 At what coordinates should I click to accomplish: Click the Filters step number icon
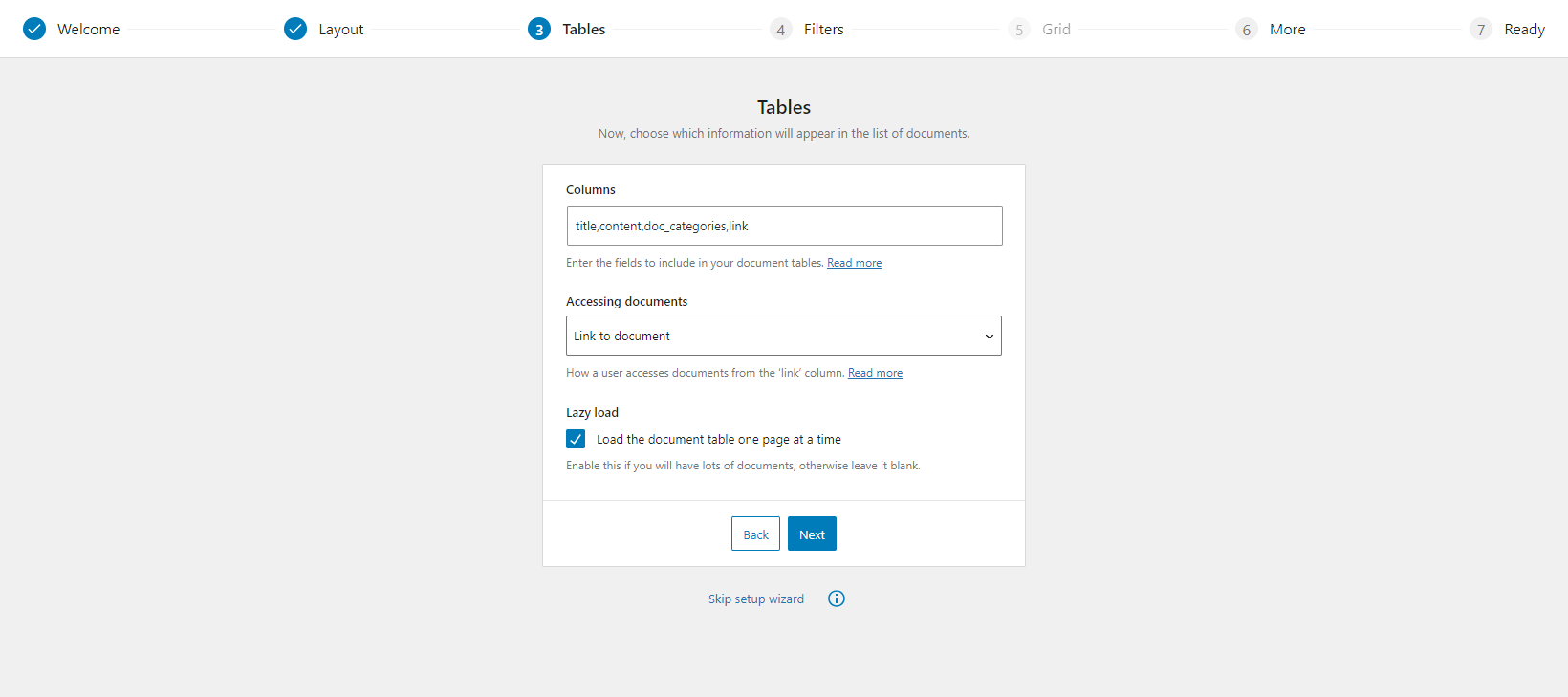780,29
